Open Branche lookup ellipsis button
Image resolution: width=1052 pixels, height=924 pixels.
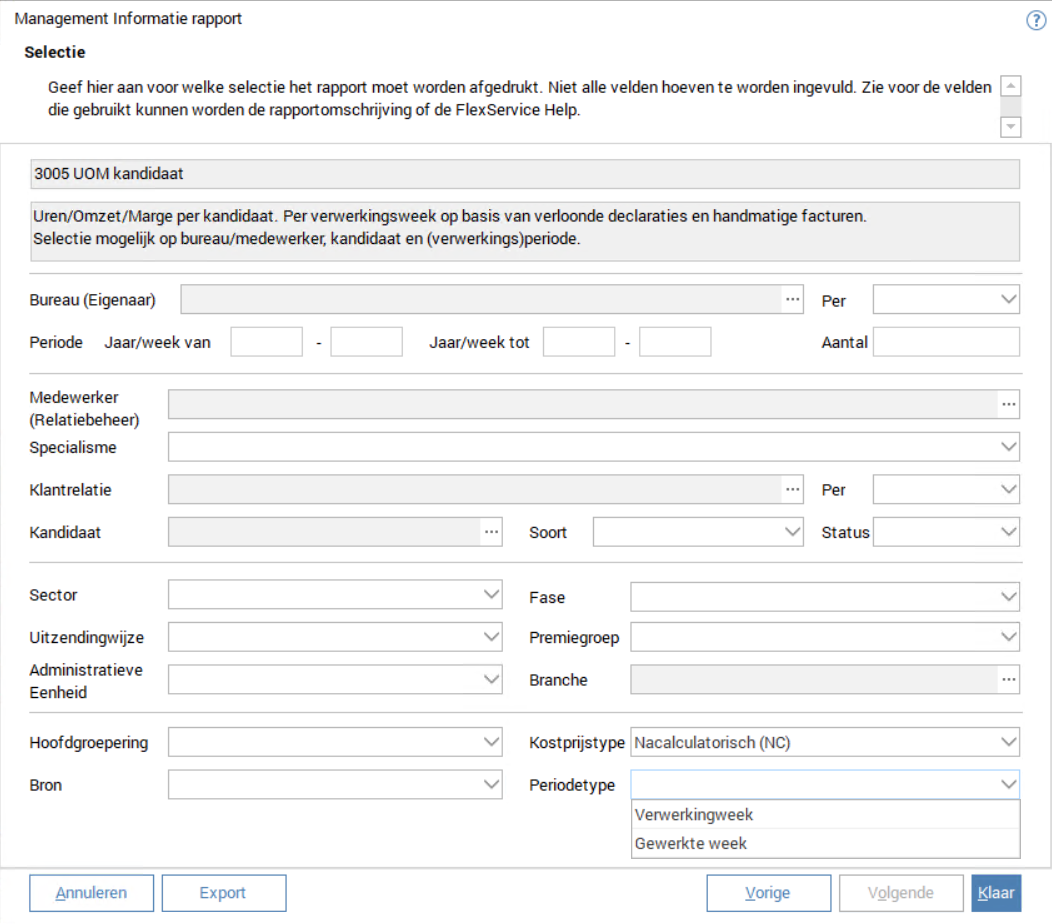[x=1008, y=679]
